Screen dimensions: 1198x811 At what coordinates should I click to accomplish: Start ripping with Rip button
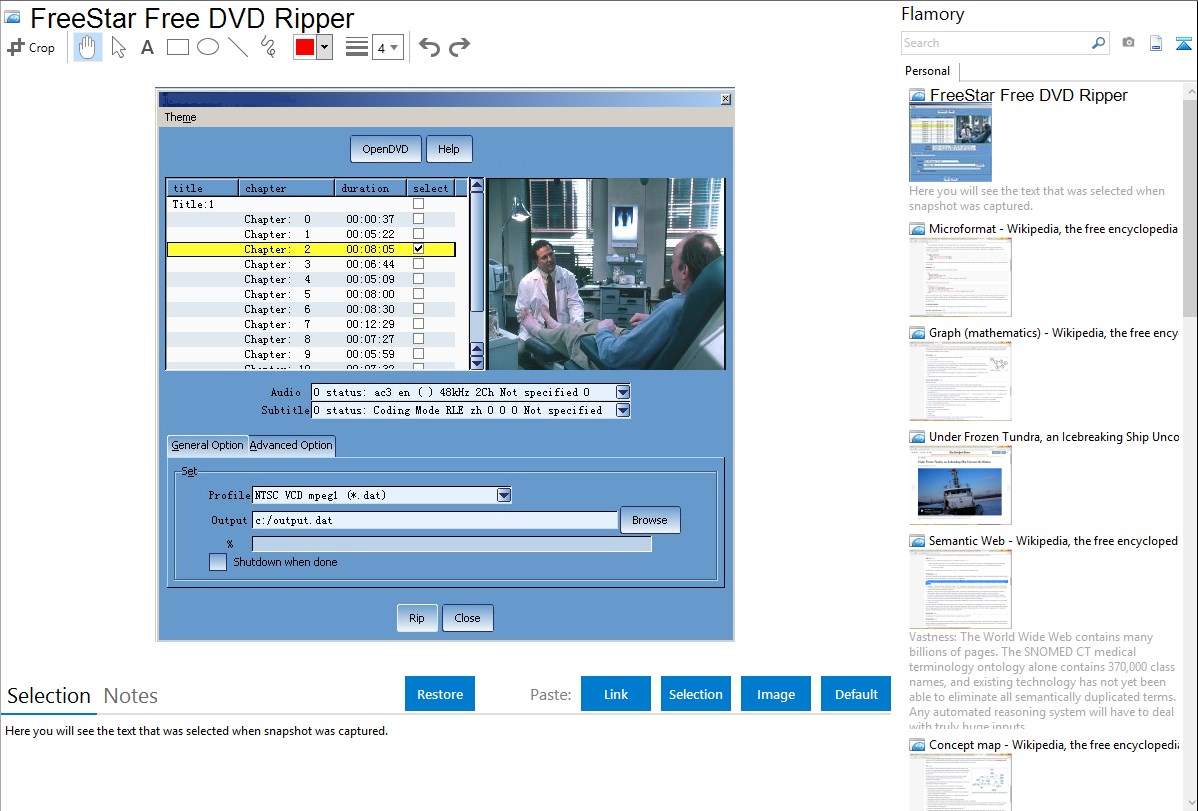416,618
